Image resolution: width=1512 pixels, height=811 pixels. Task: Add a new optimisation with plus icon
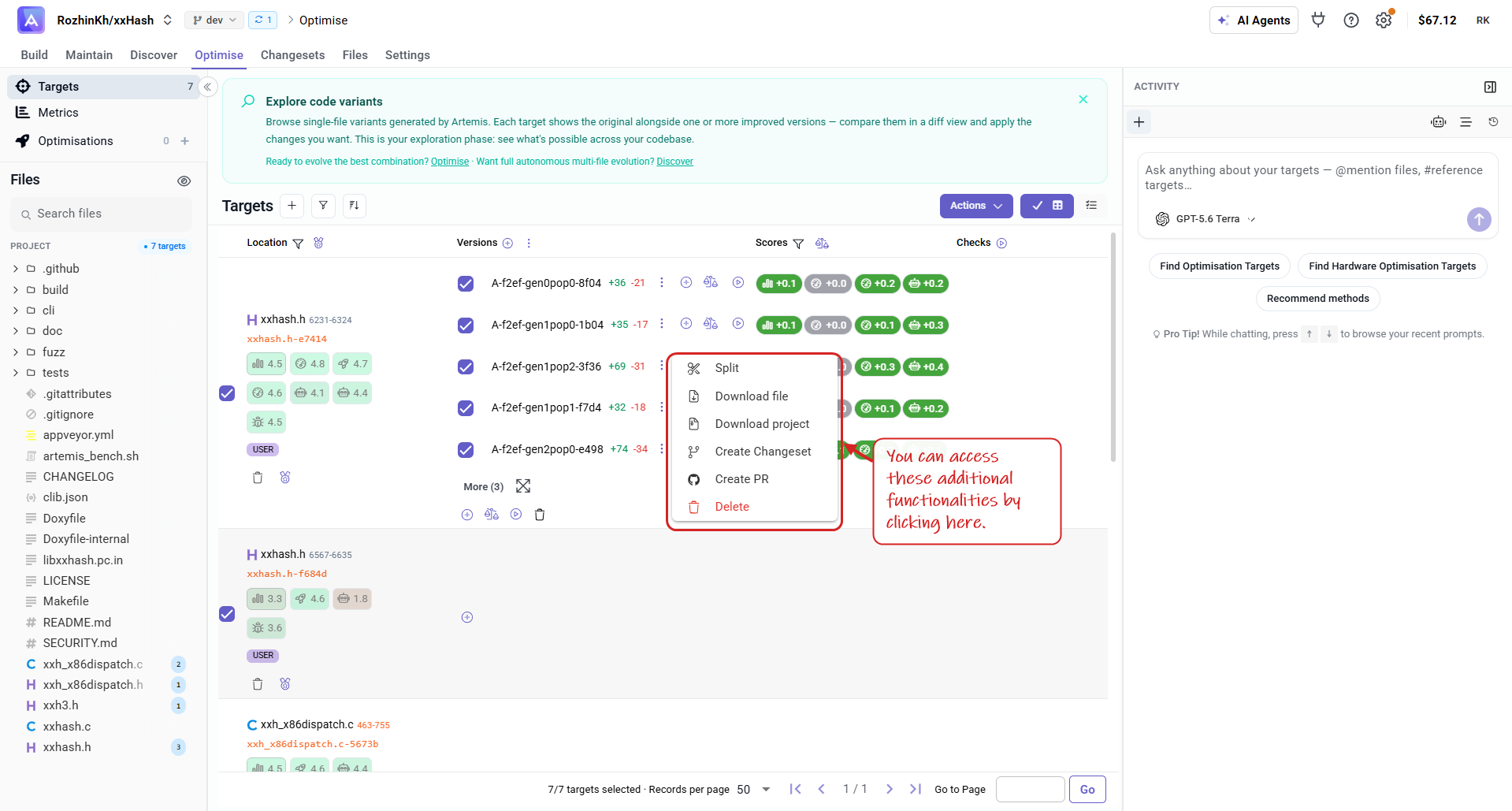(x=185, y=141)
